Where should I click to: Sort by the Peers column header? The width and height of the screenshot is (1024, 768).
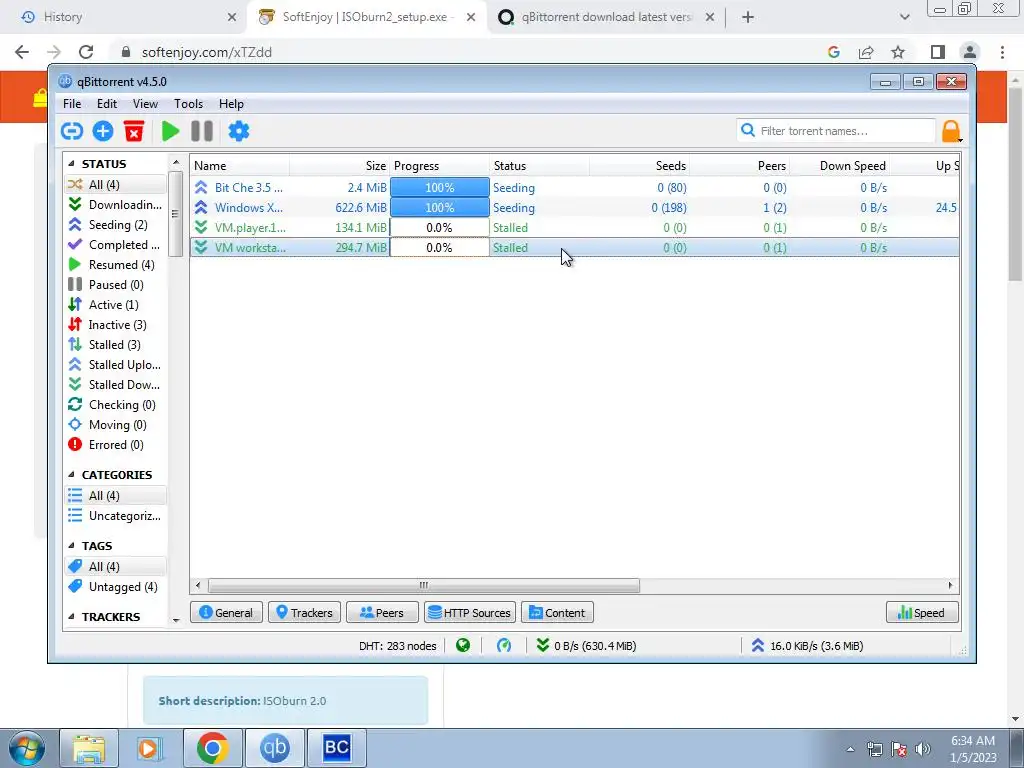click(x=739, y=166)
